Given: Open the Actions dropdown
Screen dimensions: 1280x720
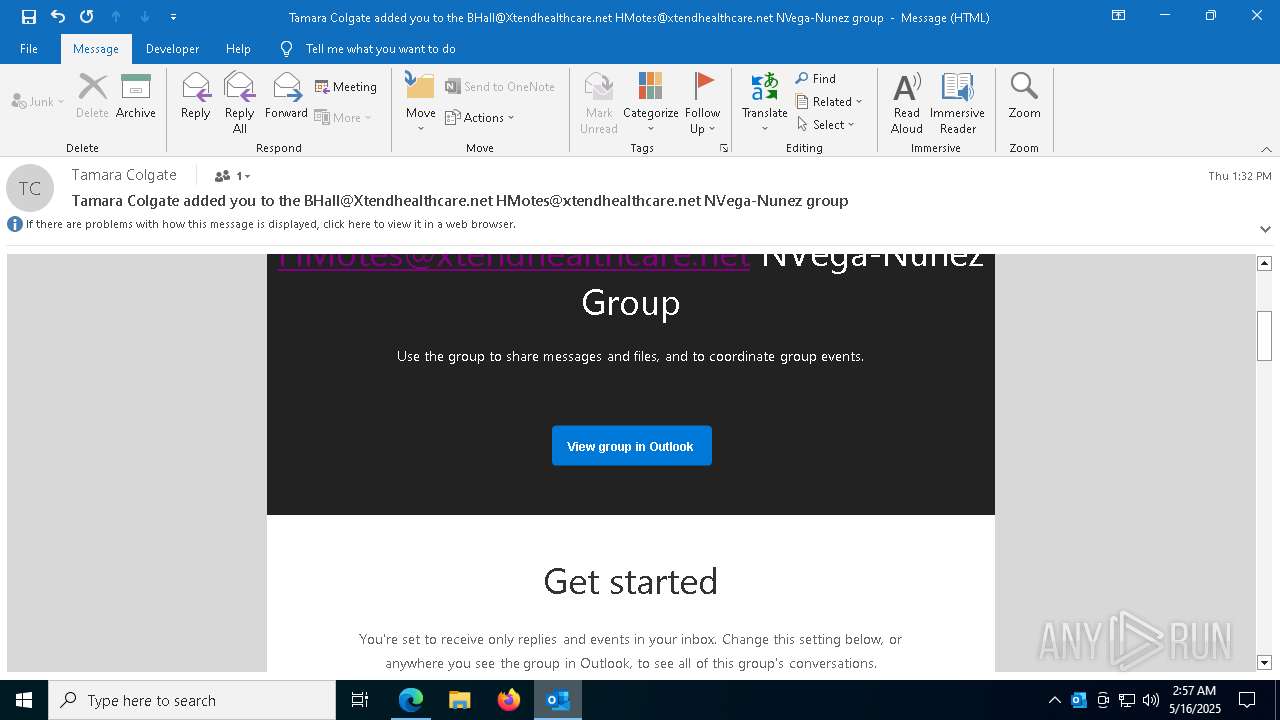Looking at the screenshot, I should point(480,117).
